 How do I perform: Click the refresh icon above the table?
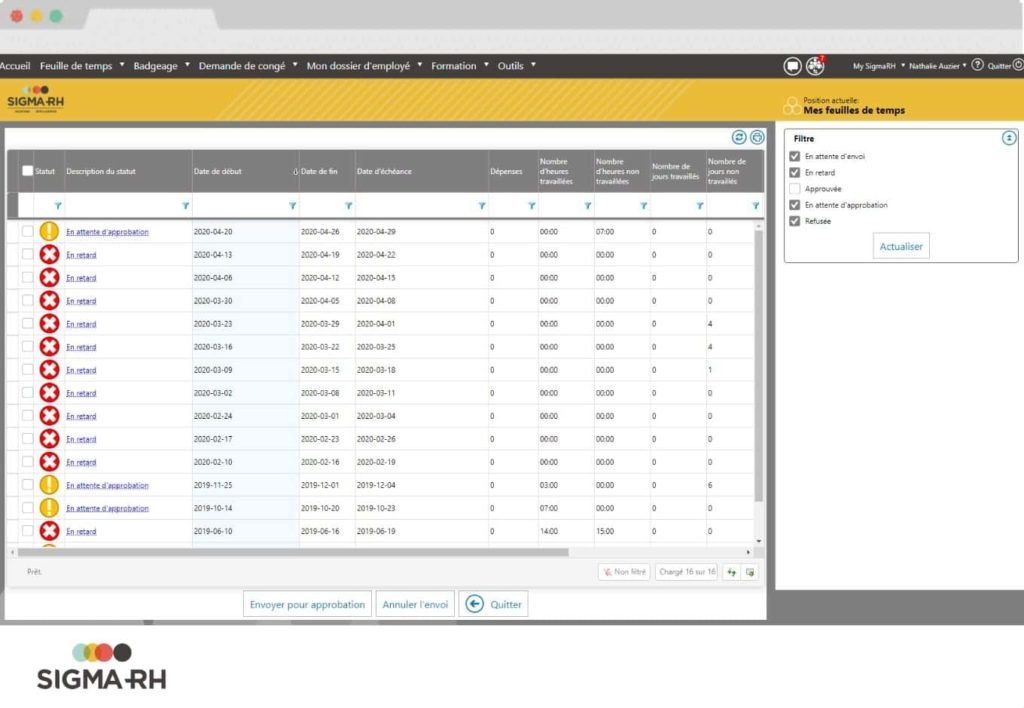coord(739,137)
